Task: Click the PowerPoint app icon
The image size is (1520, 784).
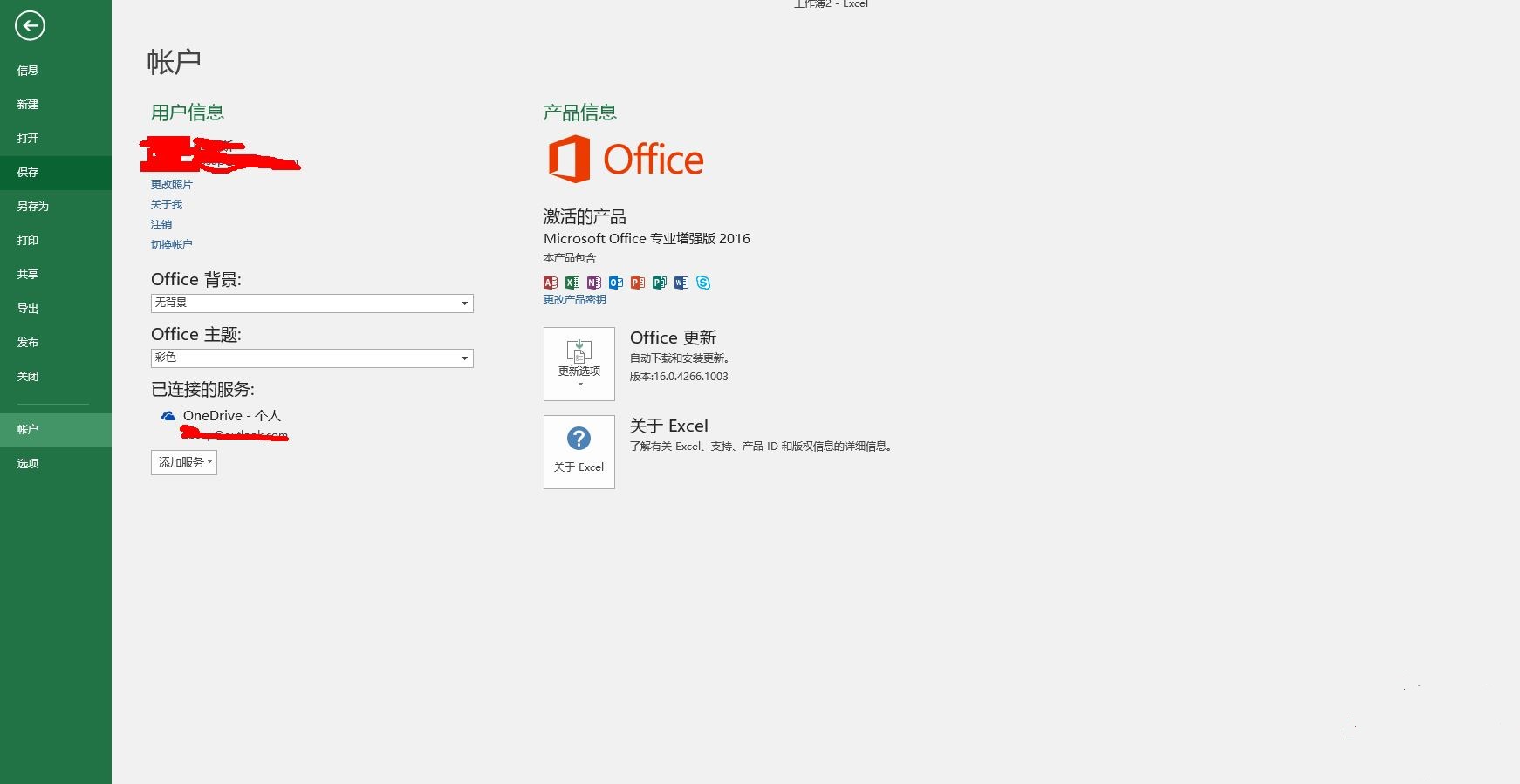Action: click(638, 283)
